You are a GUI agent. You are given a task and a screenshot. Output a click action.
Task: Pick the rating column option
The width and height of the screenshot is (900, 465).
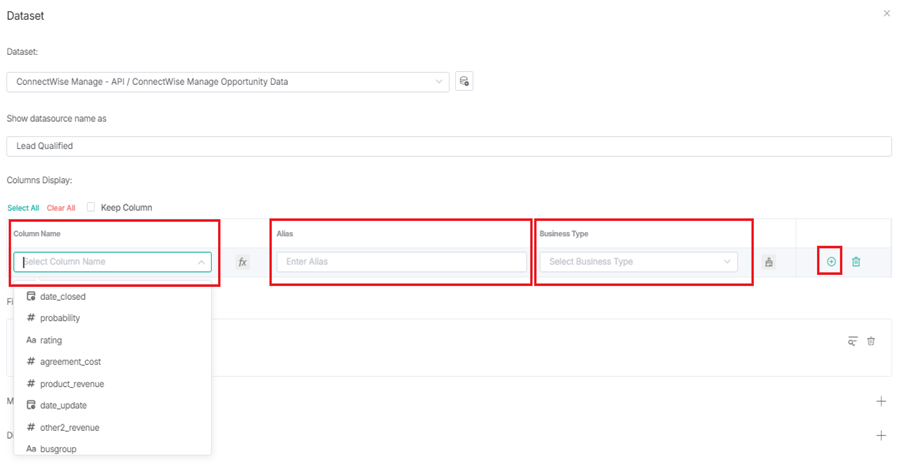click(x=51, y=340)
